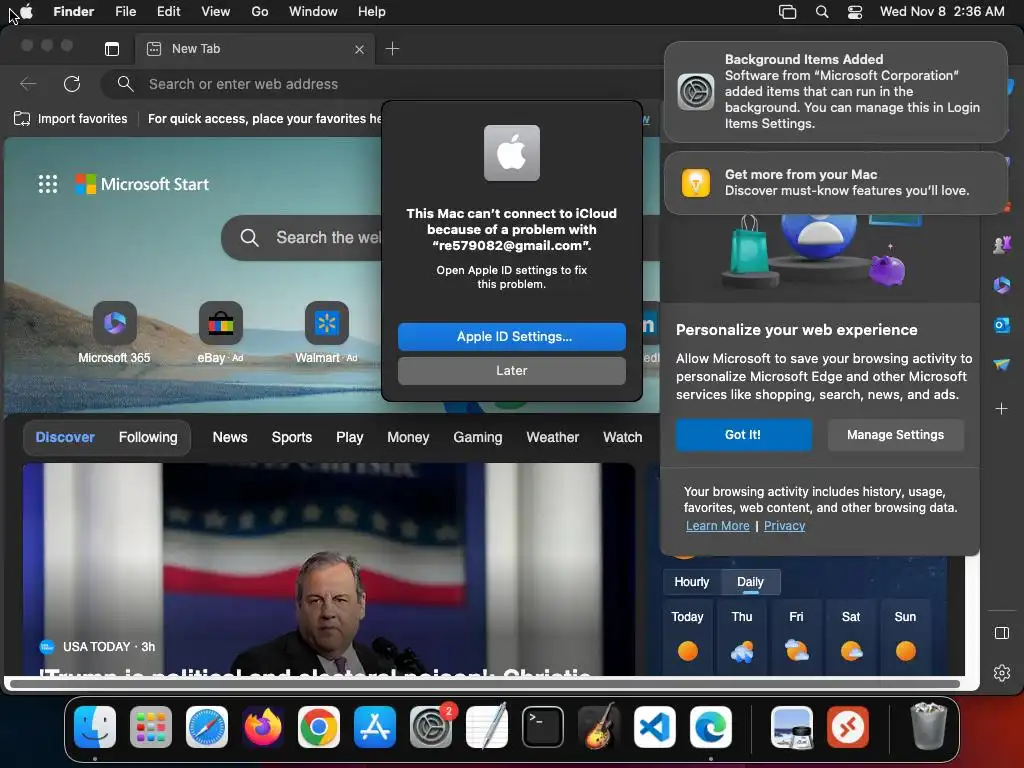Open Microsoft Edge from the Dock

(711, 726)
